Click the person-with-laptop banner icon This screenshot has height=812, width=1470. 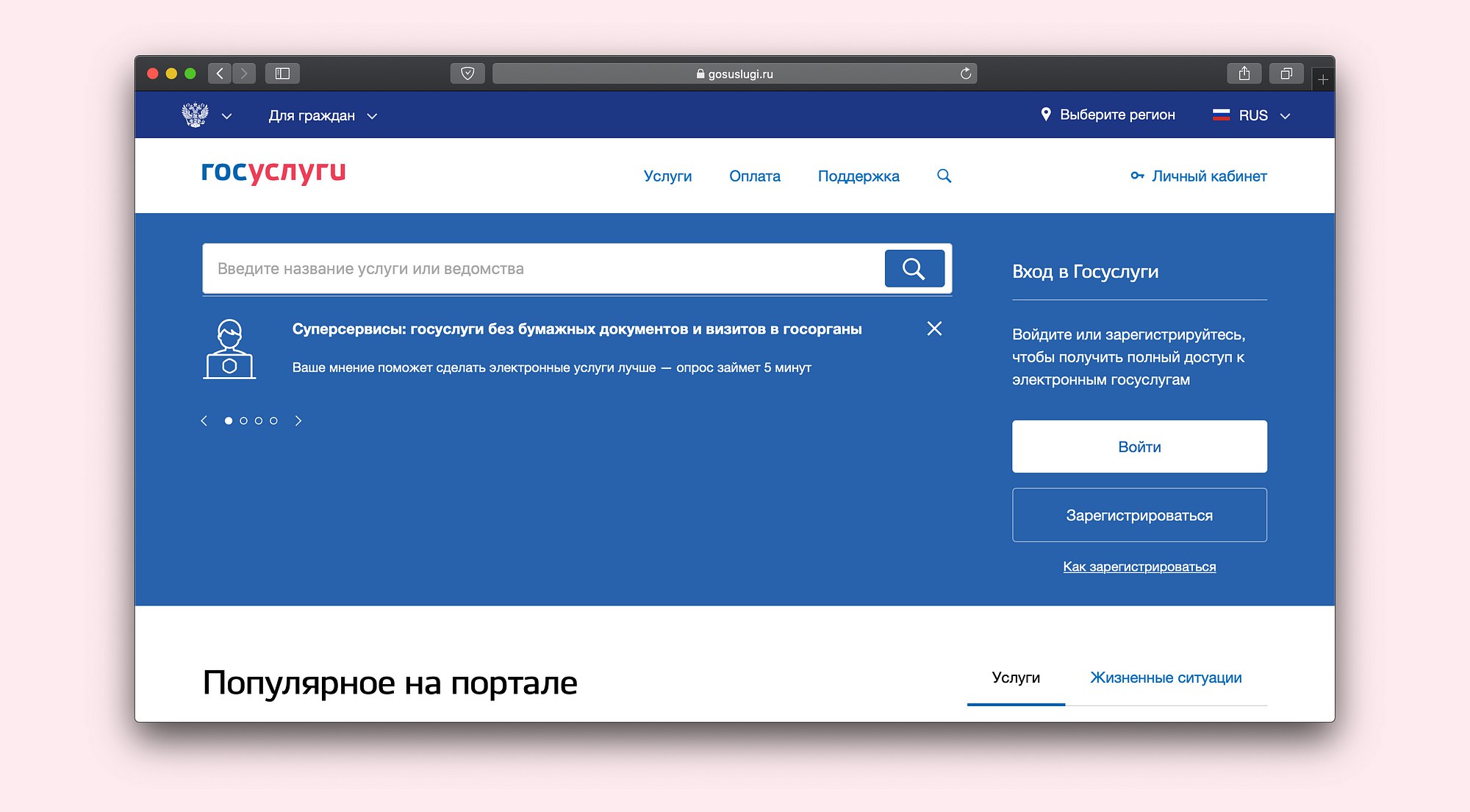(229, 349)
